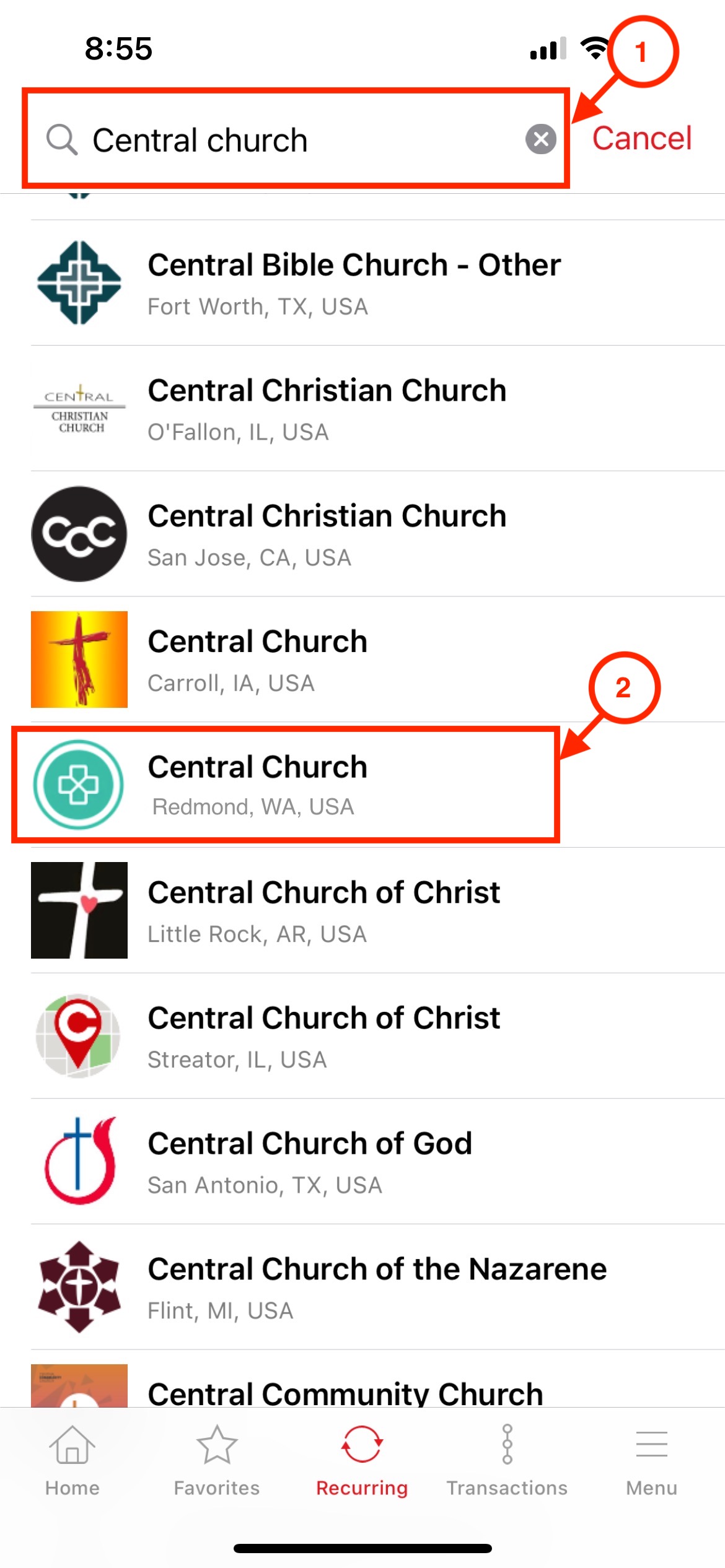Clear the search field text
Viewport: 725px width, 1568px height.
point(540,139)
